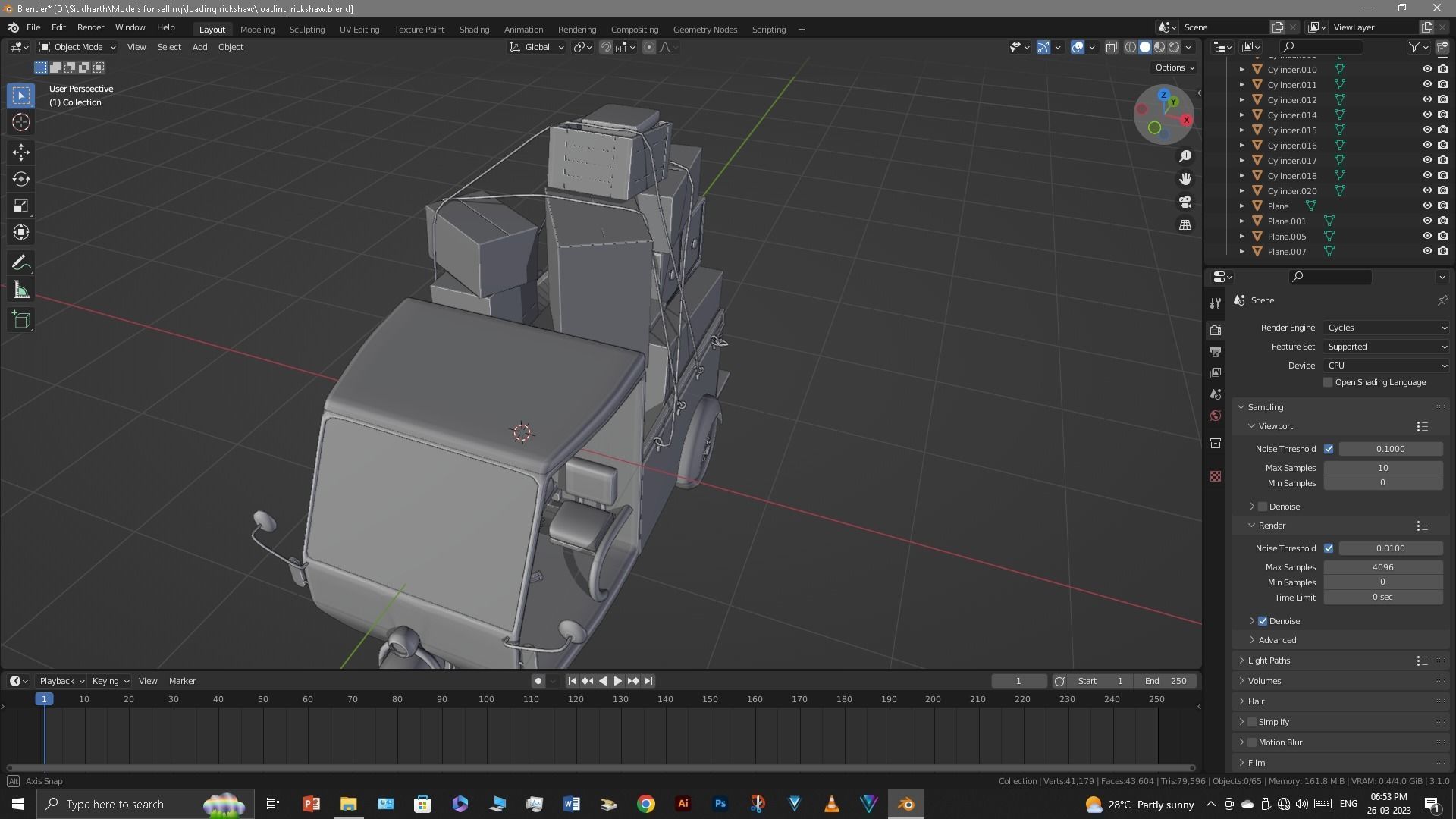Screen dimensions: 1456x819
Task: Switch to the Modeling workspace tab
Action: coord(257,30)
